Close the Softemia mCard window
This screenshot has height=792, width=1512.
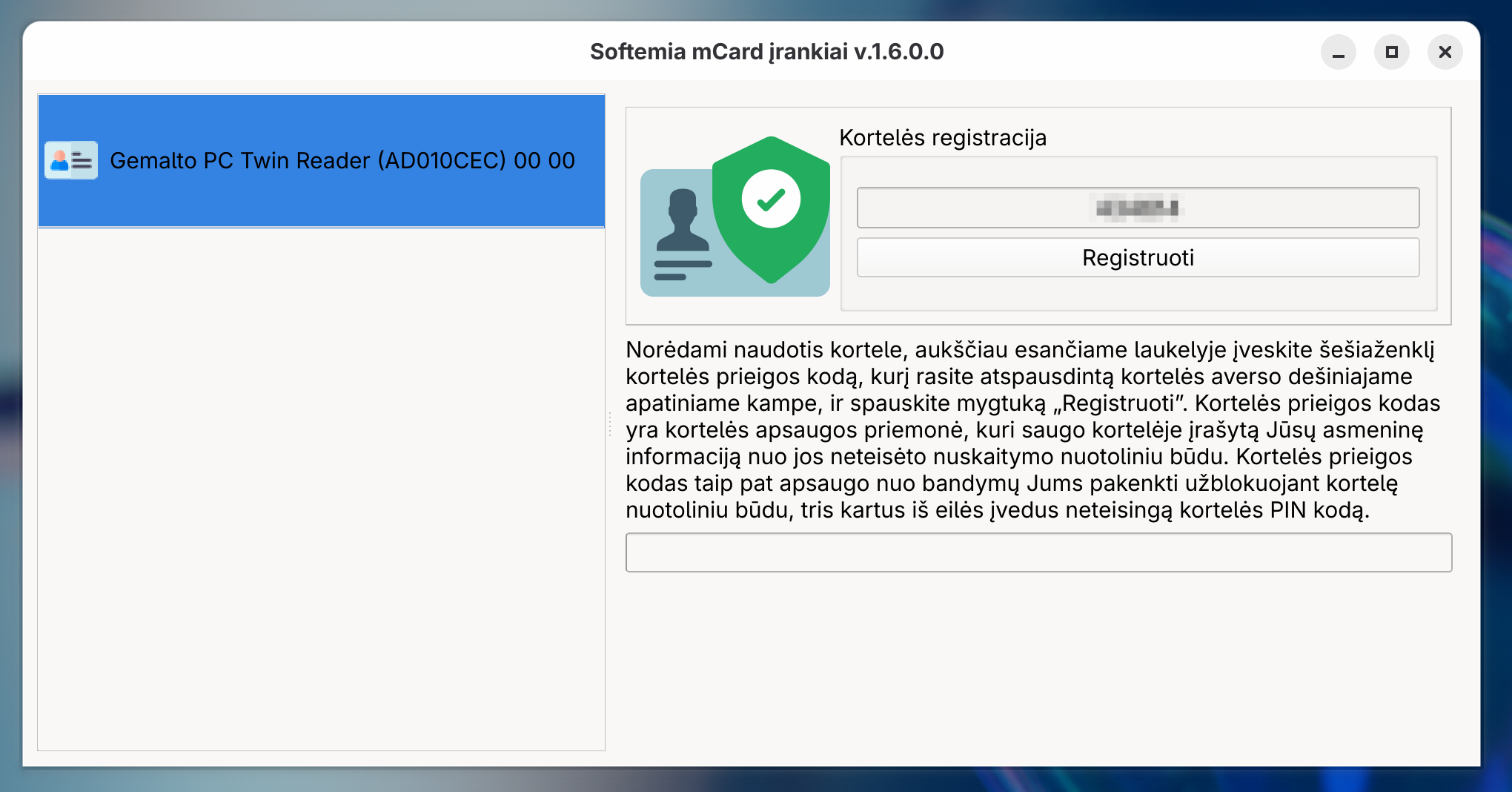(x=1445, y=53)
